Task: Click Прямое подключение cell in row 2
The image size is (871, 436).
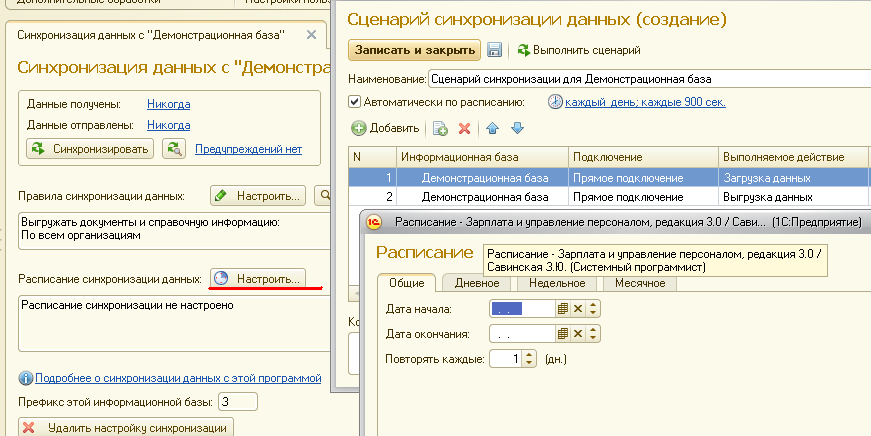Action: click(643, 197)
